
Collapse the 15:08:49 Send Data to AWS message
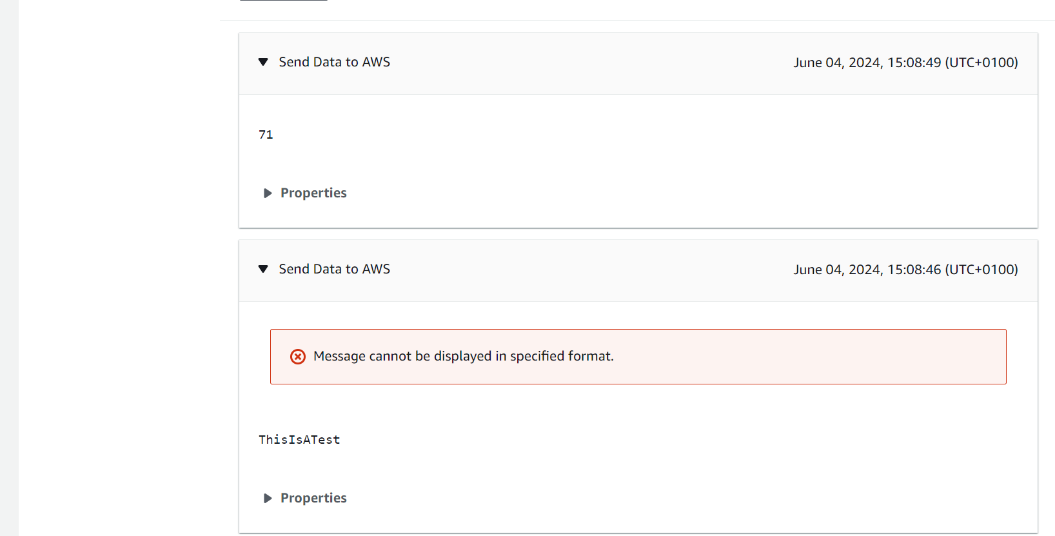[264, 62]
